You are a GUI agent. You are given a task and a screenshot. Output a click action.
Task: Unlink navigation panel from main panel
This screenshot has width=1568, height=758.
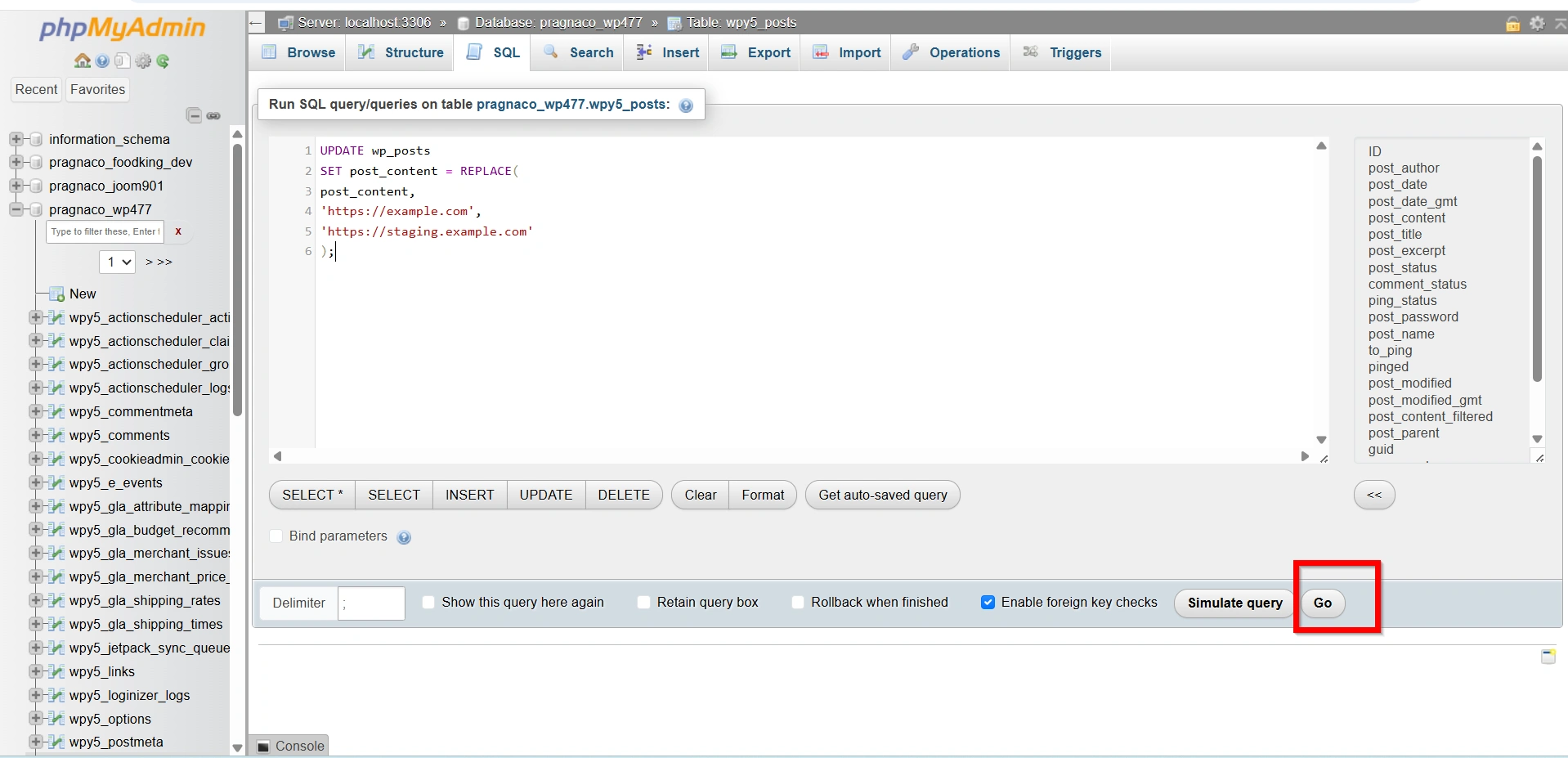click(x=213, y=115)
